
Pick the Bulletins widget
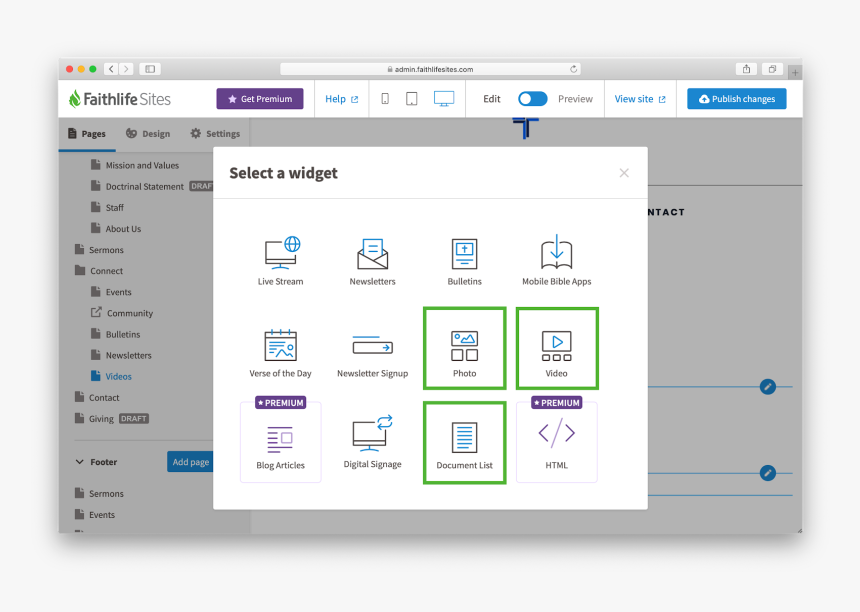[465, 261]
